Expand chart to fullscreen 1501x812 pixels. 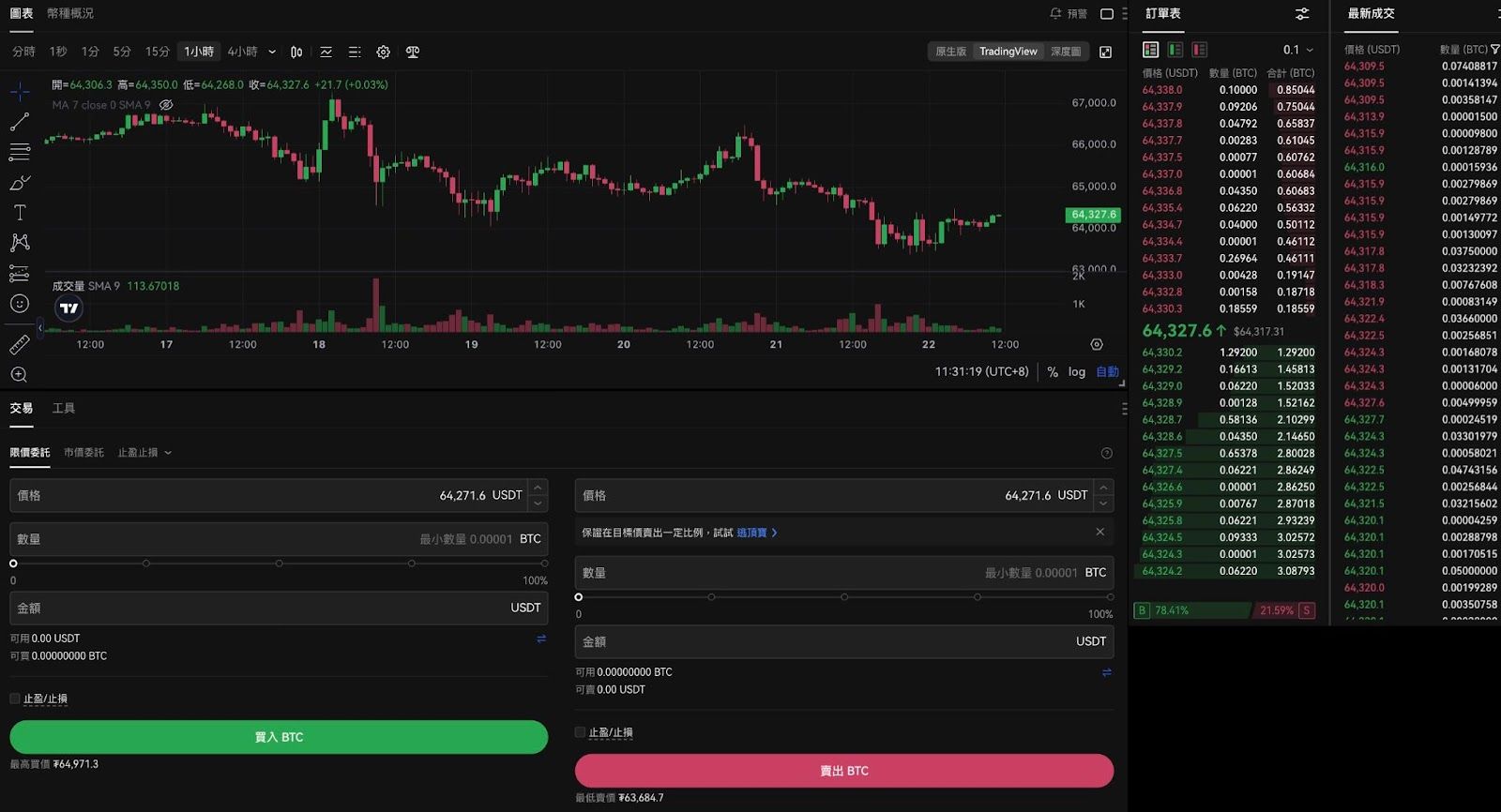tap(1106, 53)
